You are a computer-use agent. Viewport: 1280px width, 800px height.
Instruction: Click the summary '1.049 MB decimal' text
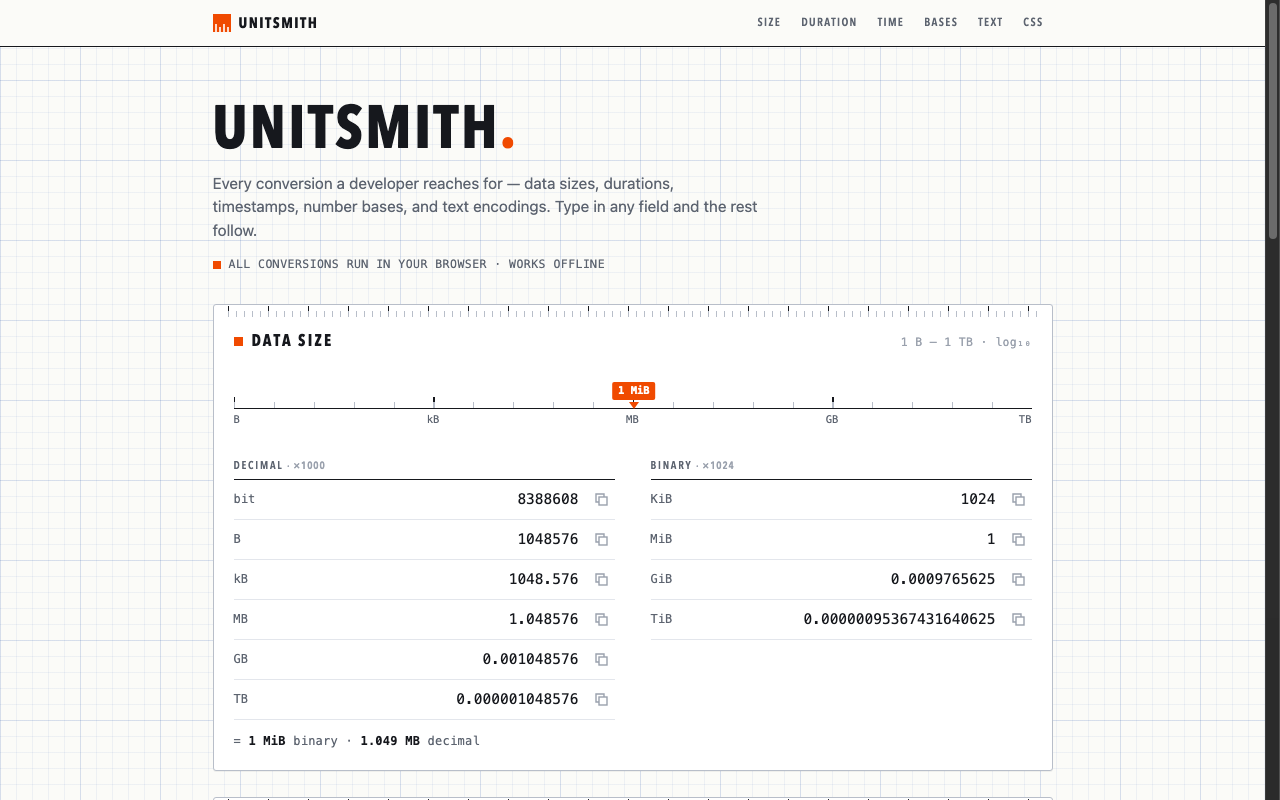[420, 741]
